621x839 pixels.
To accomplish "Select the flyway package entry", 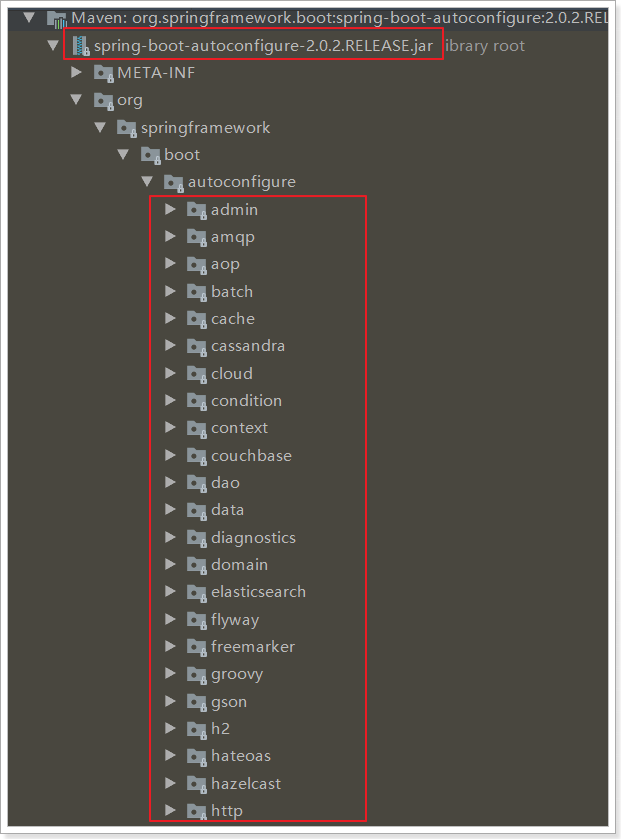I will point(235,620).
